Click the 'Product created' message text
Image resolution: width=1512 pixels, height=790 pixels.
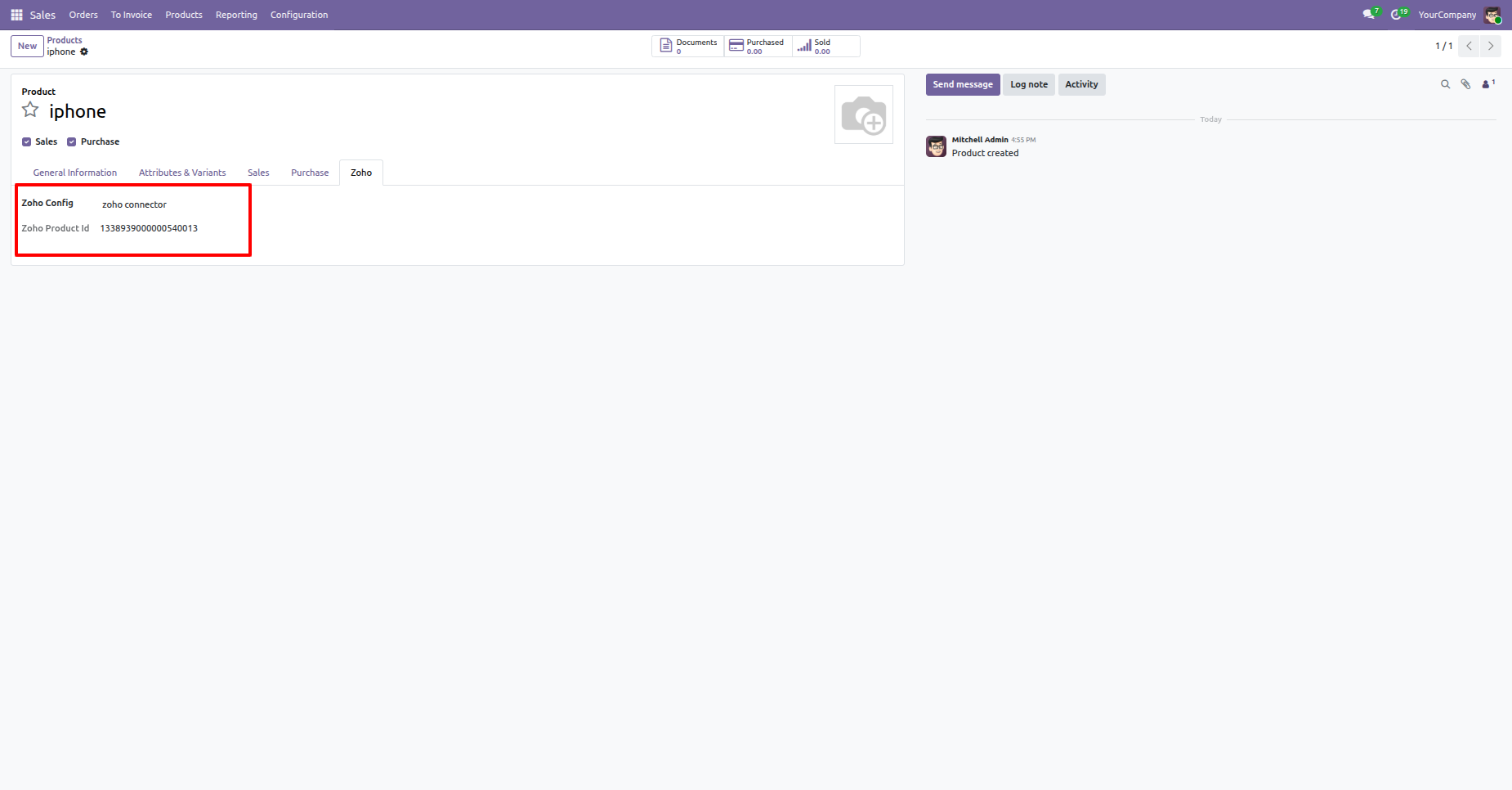(985, 153)
